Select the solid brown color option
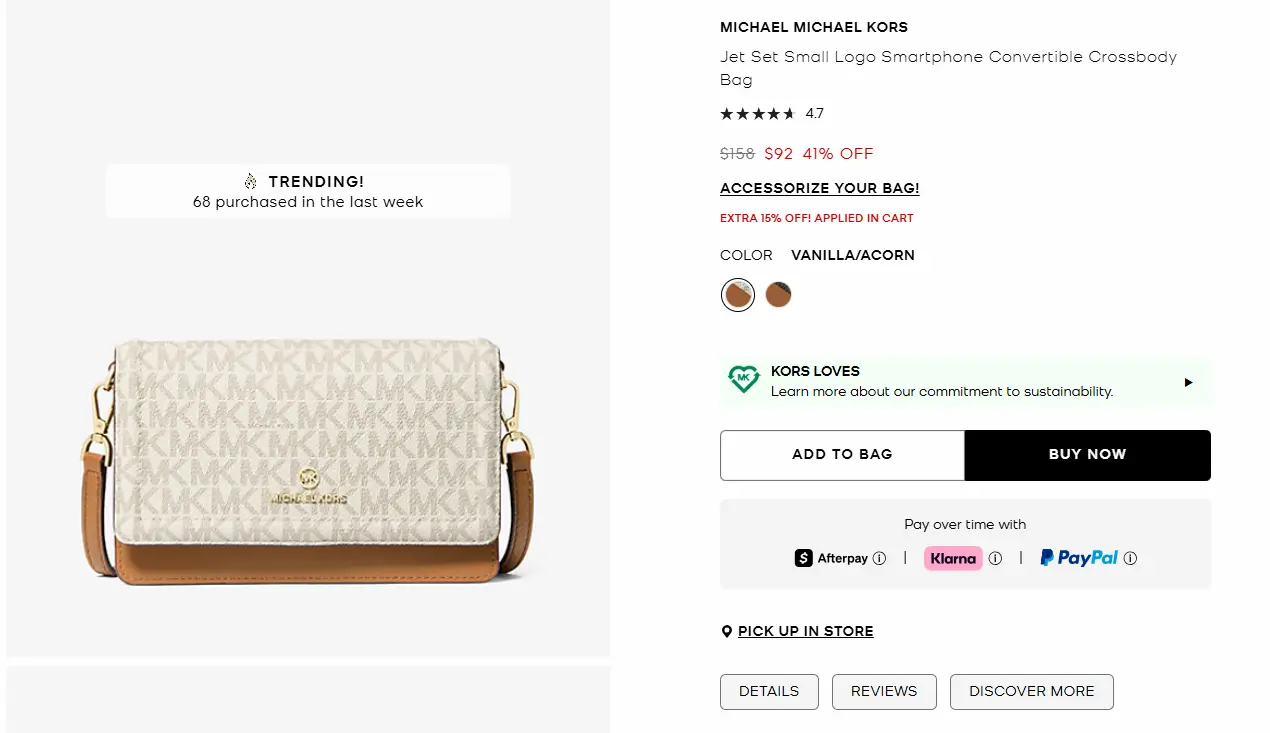This screenshot has width=1270, height=733. coord(778,294)
